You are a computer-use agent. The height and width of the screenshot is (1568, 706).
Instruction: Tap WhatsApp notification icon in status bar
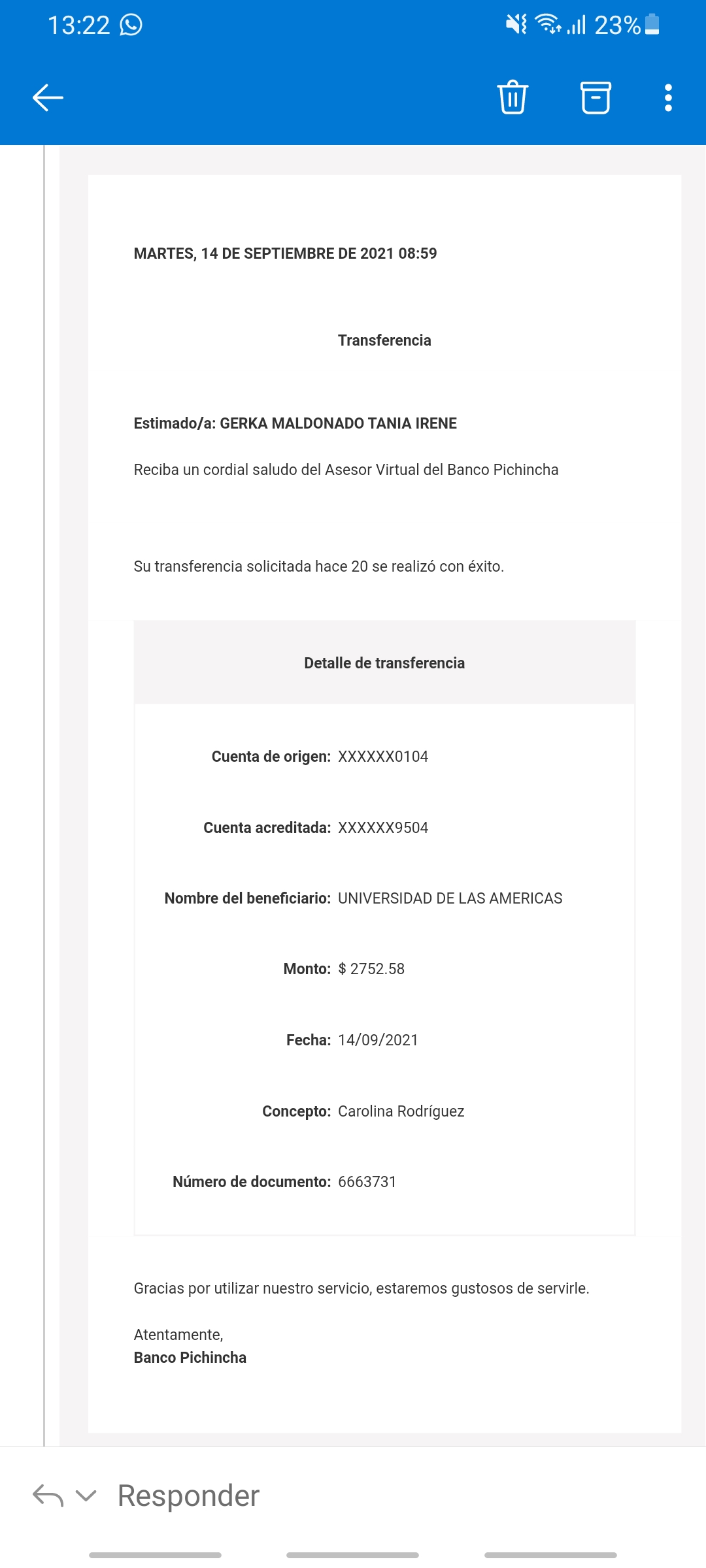pyautogui.click(x=131, y=25)
